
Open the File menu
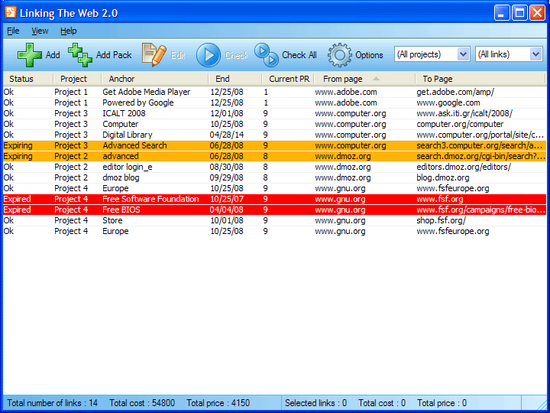point(13,31)
